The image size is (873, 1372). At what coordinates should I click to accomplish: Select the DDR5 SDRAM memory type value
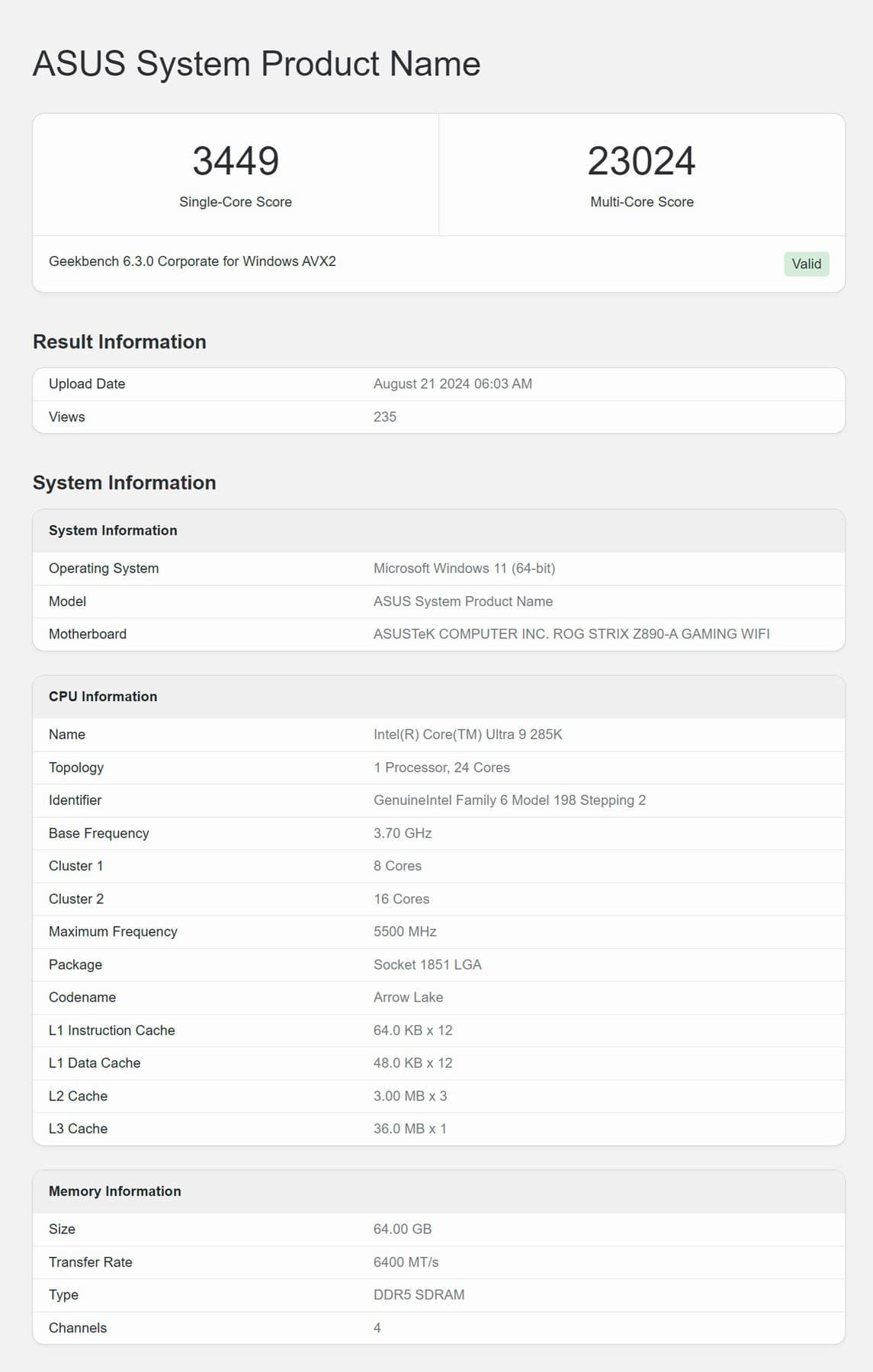pyautogui.click(x=419, y=1294)
